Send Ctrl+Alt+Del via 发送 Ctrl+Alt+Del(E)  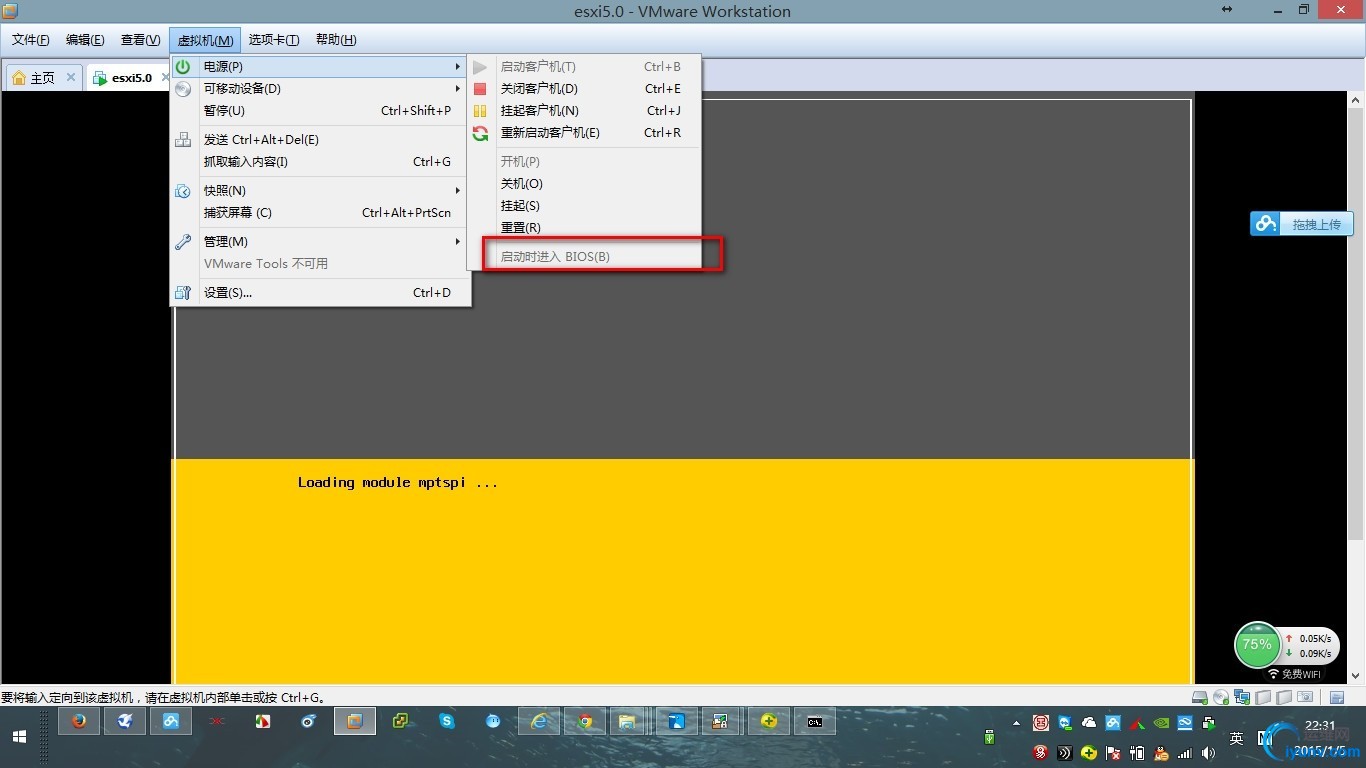pos(320,140)
